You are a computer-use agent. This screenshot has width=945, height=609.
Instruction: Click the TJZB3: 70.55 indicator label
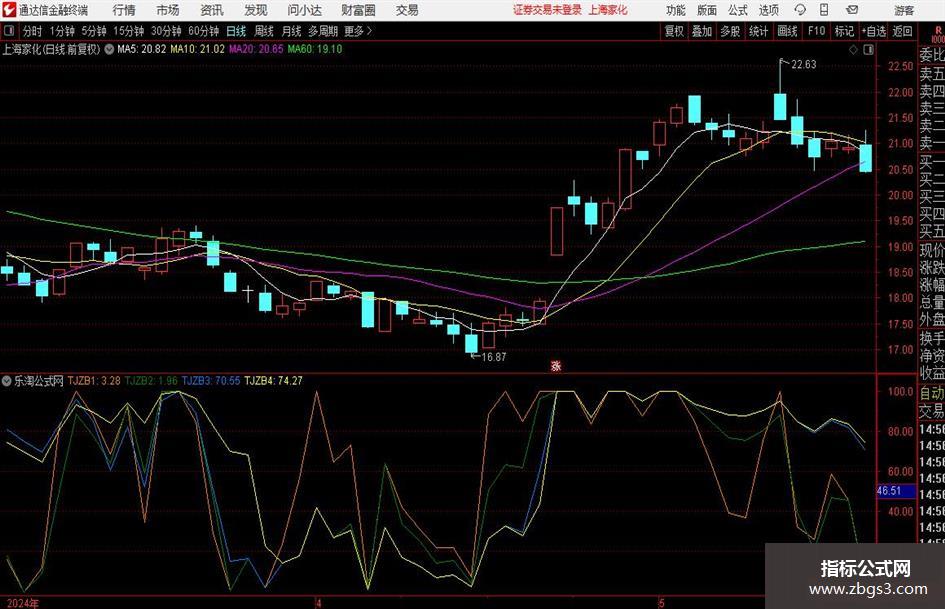point(211,380)
